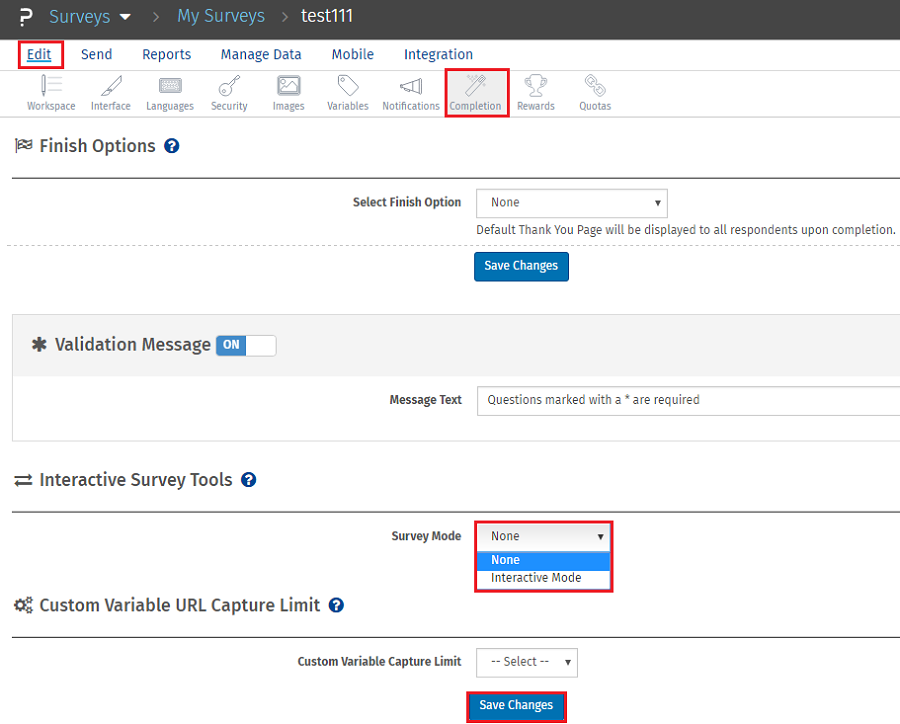The width and height of the screenshot is (900, 724).
Task: Click the test111 breadcrumb title
Action: [327, 16]
